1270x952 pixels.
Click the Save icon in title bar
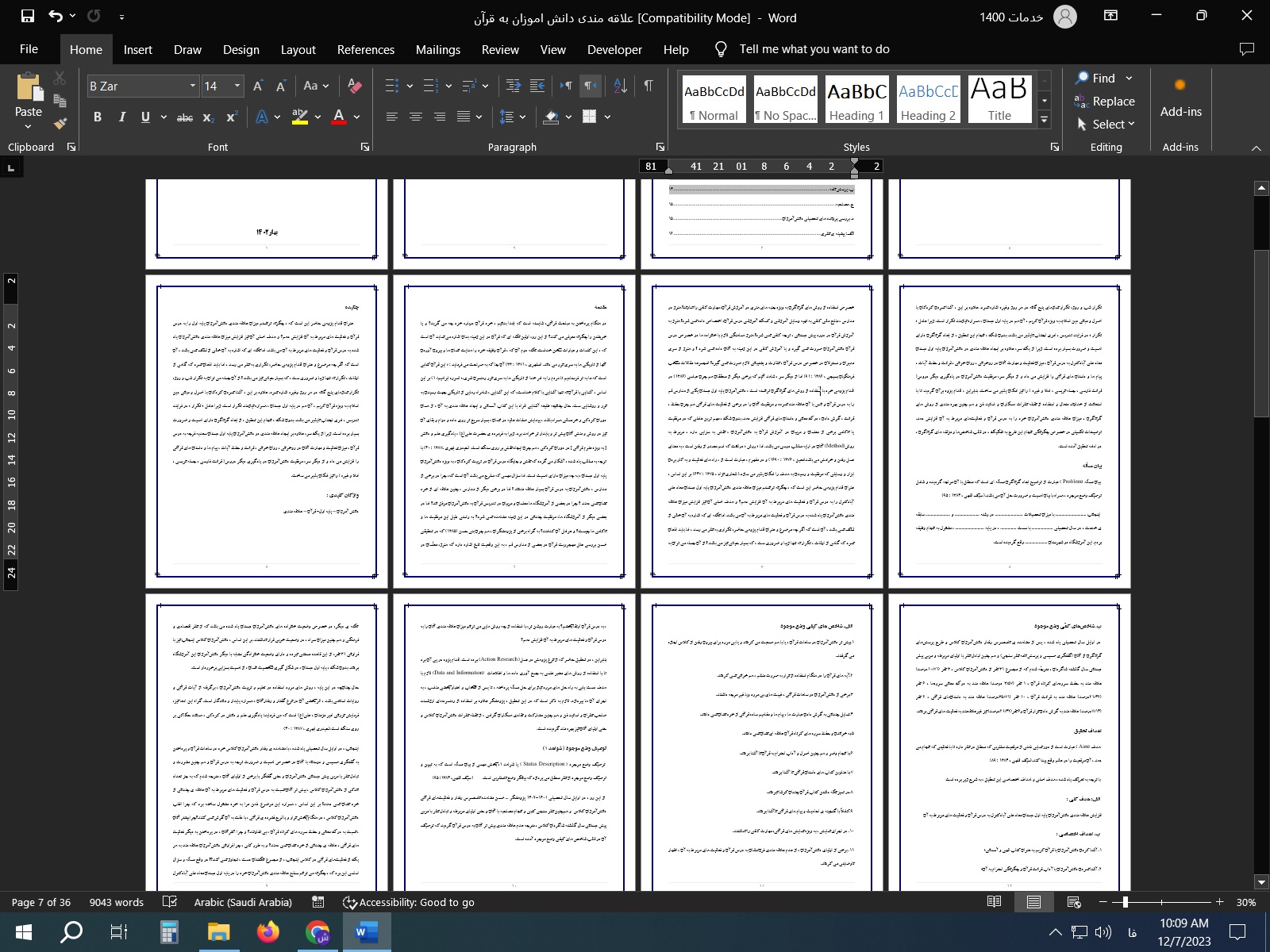pos(27,16)
